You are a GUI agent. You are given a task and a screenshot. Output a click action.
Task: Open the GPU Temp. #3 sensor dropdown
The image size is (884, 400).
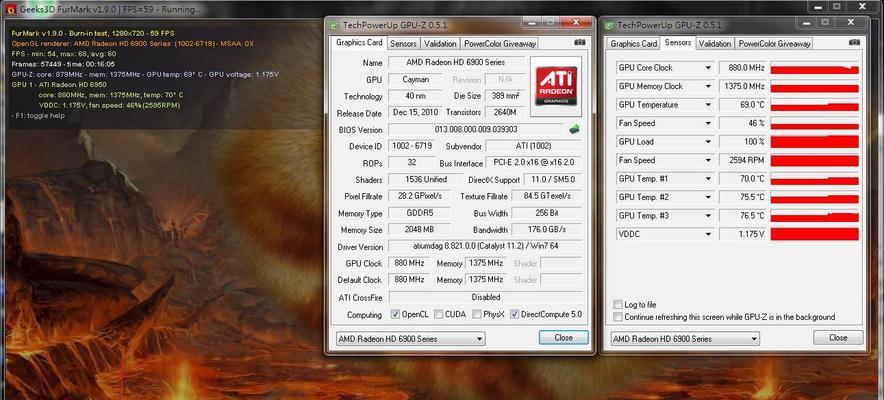(709, 216)
